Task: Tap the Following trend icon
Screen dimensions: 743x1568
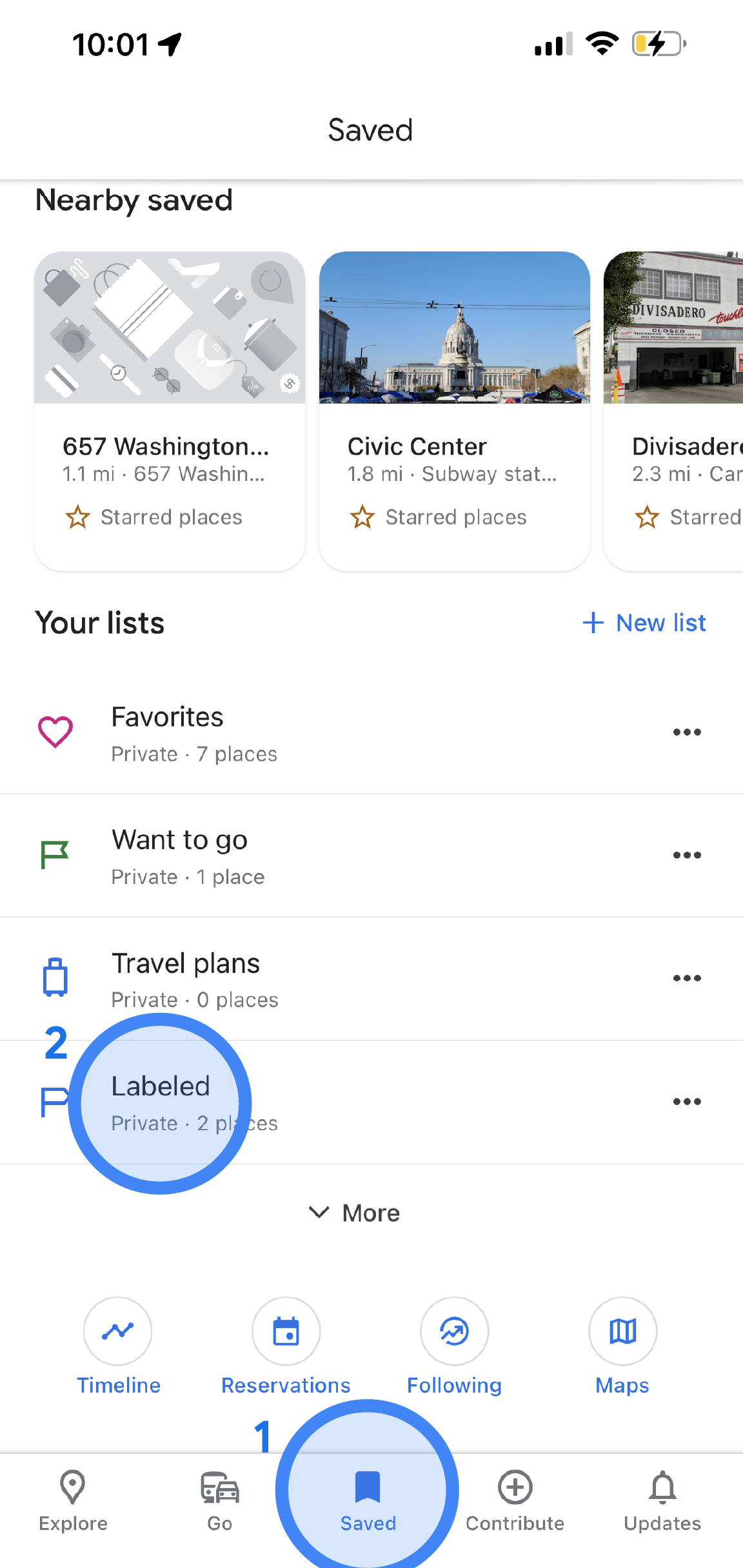Action: (x=455, y=1331)
